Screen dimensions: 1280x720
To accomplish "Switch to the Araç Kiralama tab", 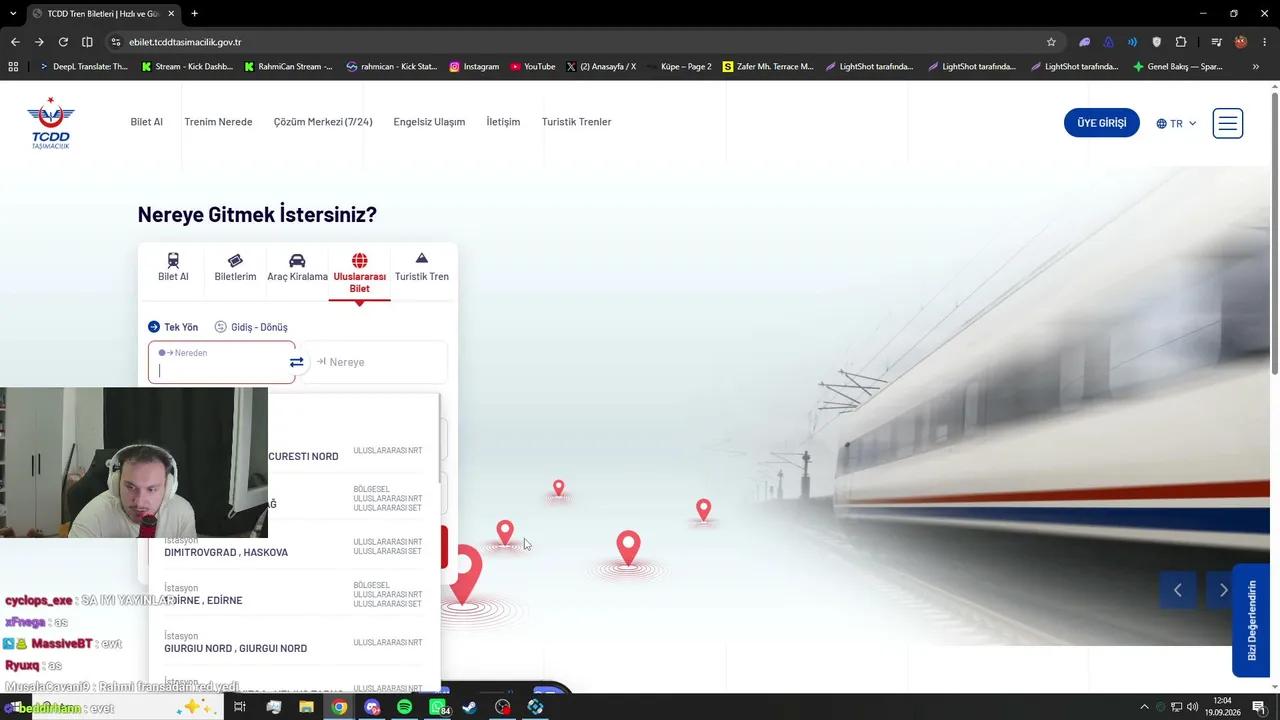I will [x=297, y=268].
